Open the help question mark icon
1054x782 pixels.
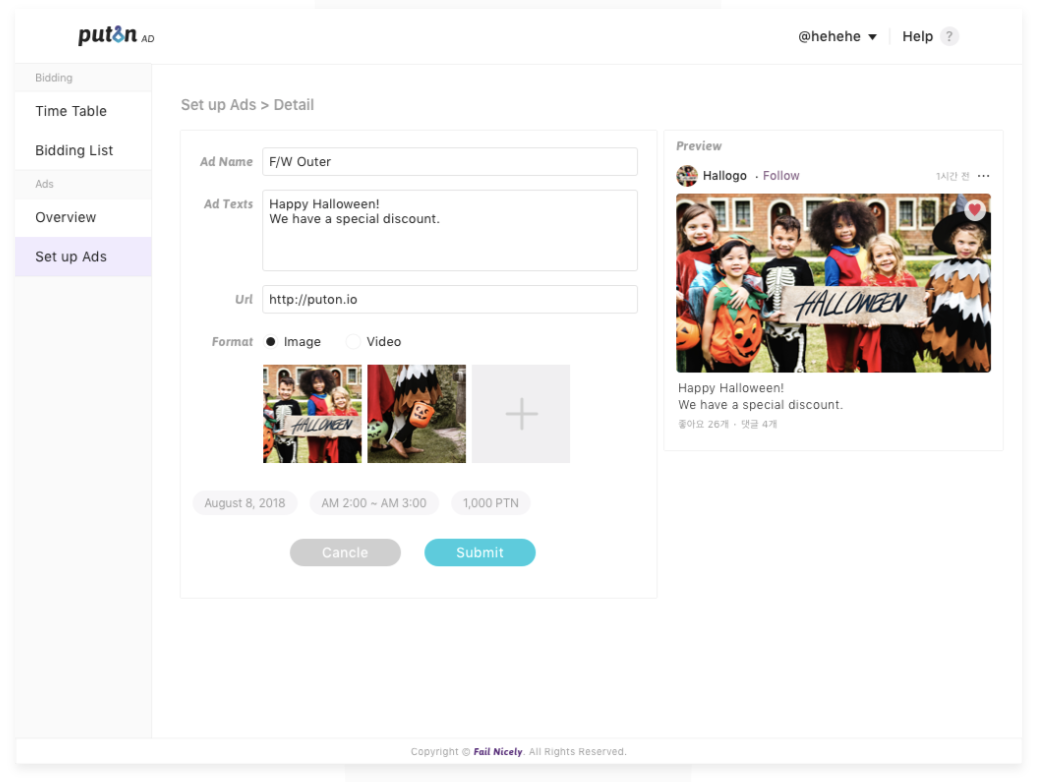click(948, 36)
